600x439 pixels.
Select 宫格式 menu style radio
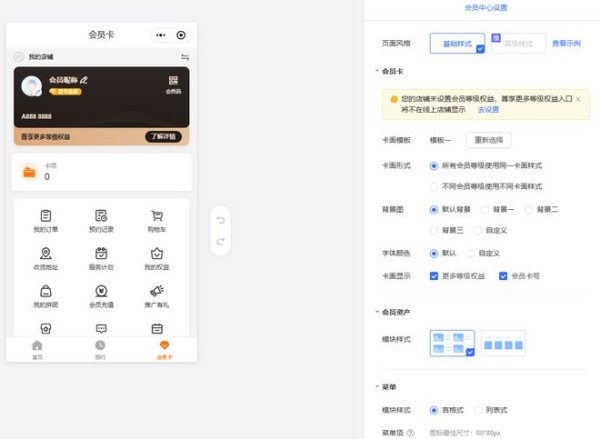(x=434, y=410)
